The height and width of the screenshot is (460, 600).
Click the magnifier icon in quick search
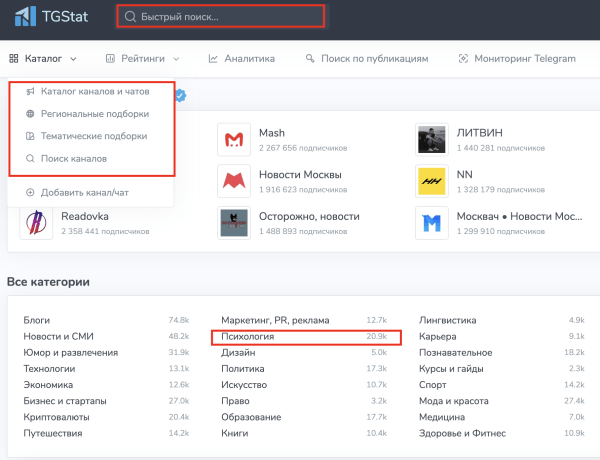tap(130, 16)
